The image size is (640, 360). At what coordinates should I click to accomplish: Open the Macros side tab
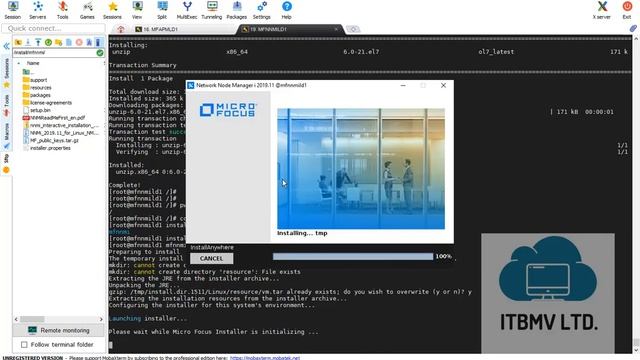tap(6, 136)
